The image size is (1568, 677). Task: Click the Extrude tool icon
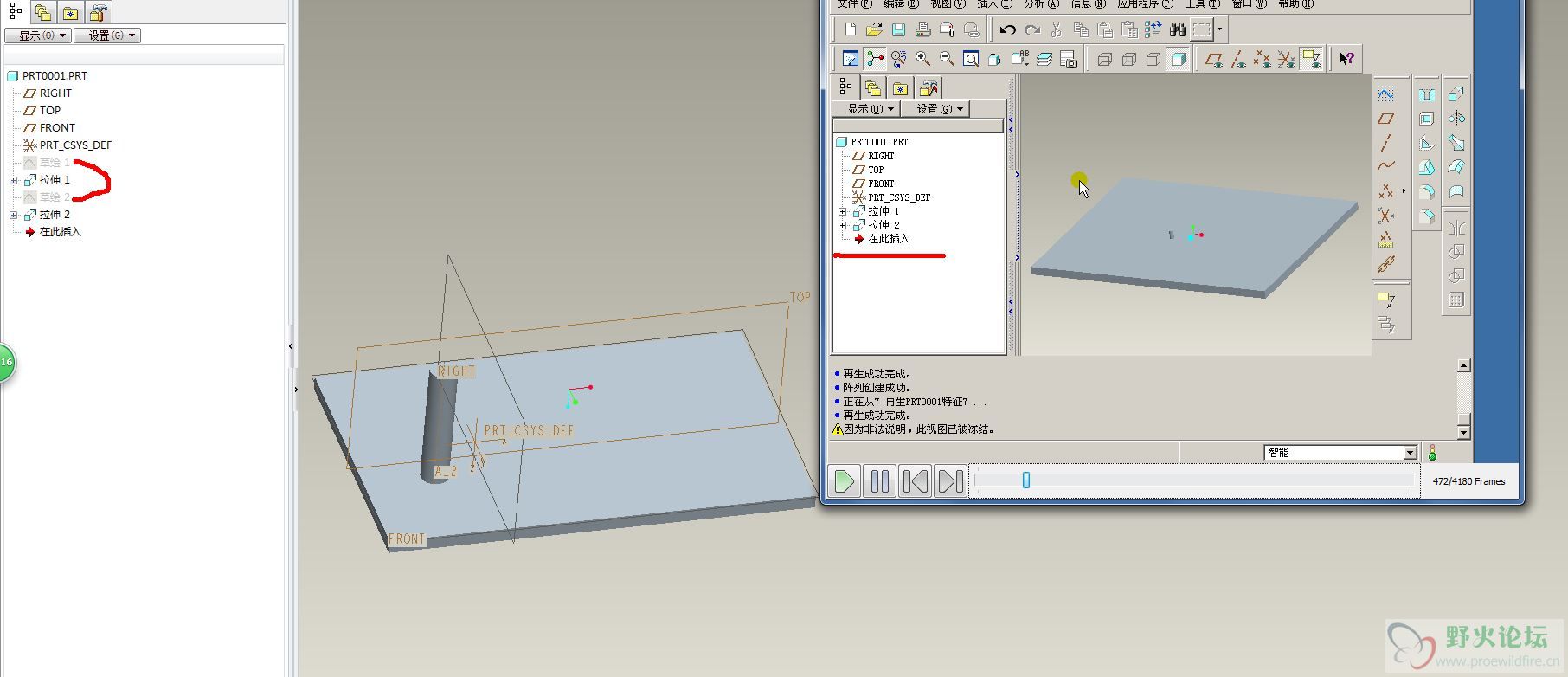[x=1456, y=93]
